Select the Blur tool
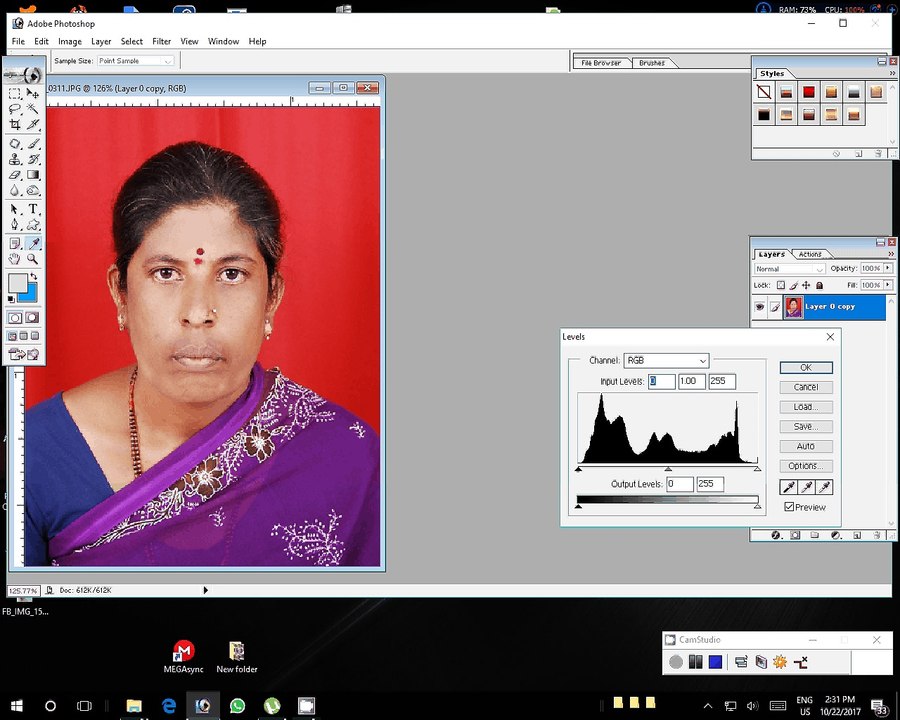 click(15, 191)
